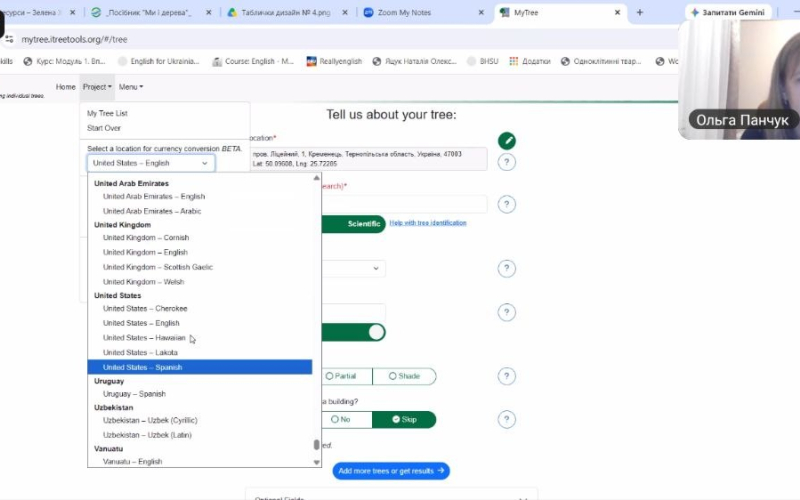Click the dropdown list scroll down arrow

[316, 462]
